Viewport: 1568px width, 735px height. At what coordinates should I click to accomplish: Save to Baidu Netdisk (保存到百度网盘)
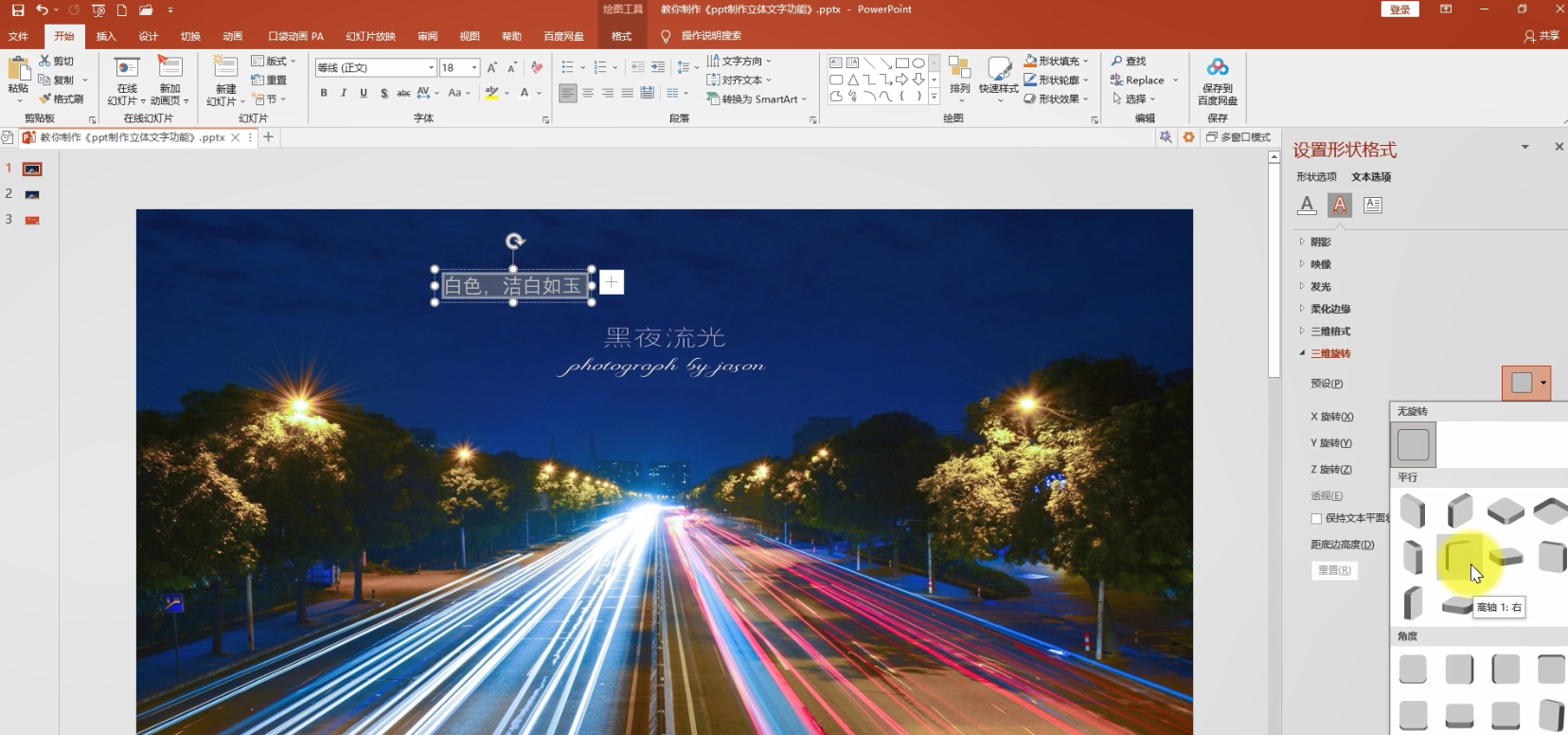click(1218, 81)
